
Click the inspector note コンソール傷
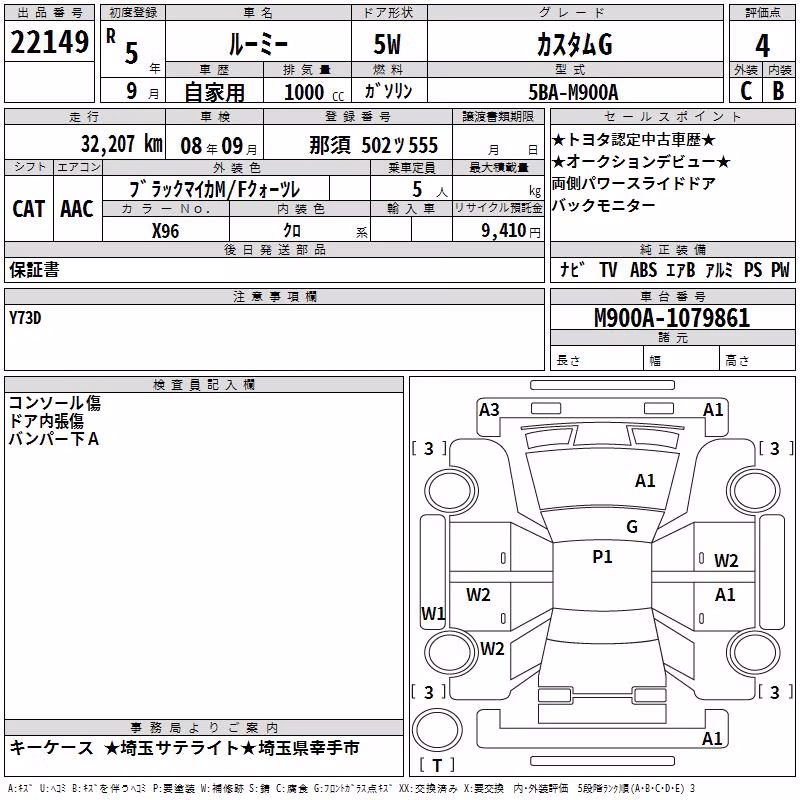click(55, 403)
